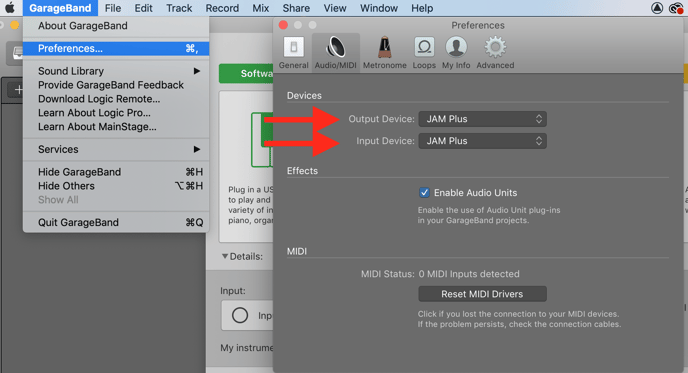Open the Input Device dropdown

point(482,141)
